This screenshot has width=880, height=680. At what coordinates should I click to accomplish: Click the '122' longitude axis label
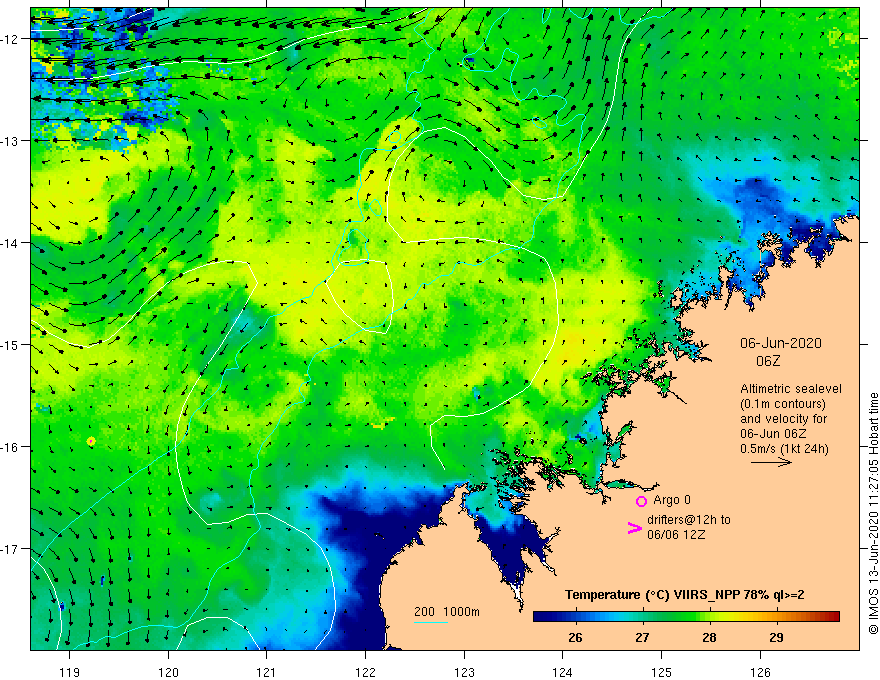365,672
